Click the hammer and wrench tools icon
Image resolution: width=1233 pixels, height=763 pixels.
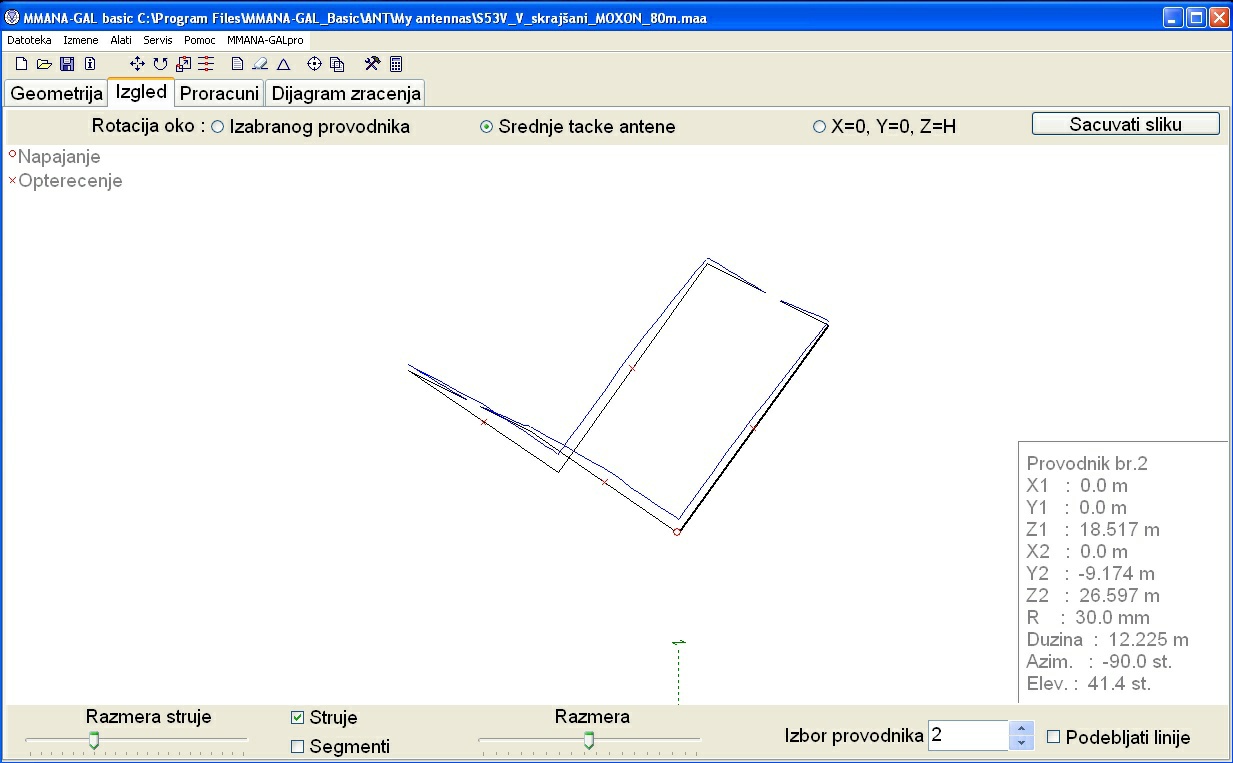[372, 64]
